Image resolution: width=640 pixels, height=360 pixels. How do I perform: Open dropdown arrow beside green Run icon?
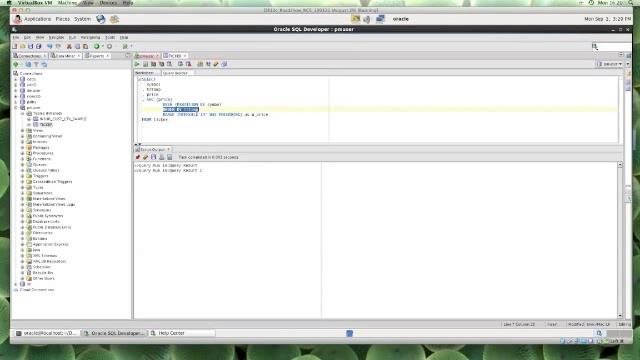coord(102,47)
